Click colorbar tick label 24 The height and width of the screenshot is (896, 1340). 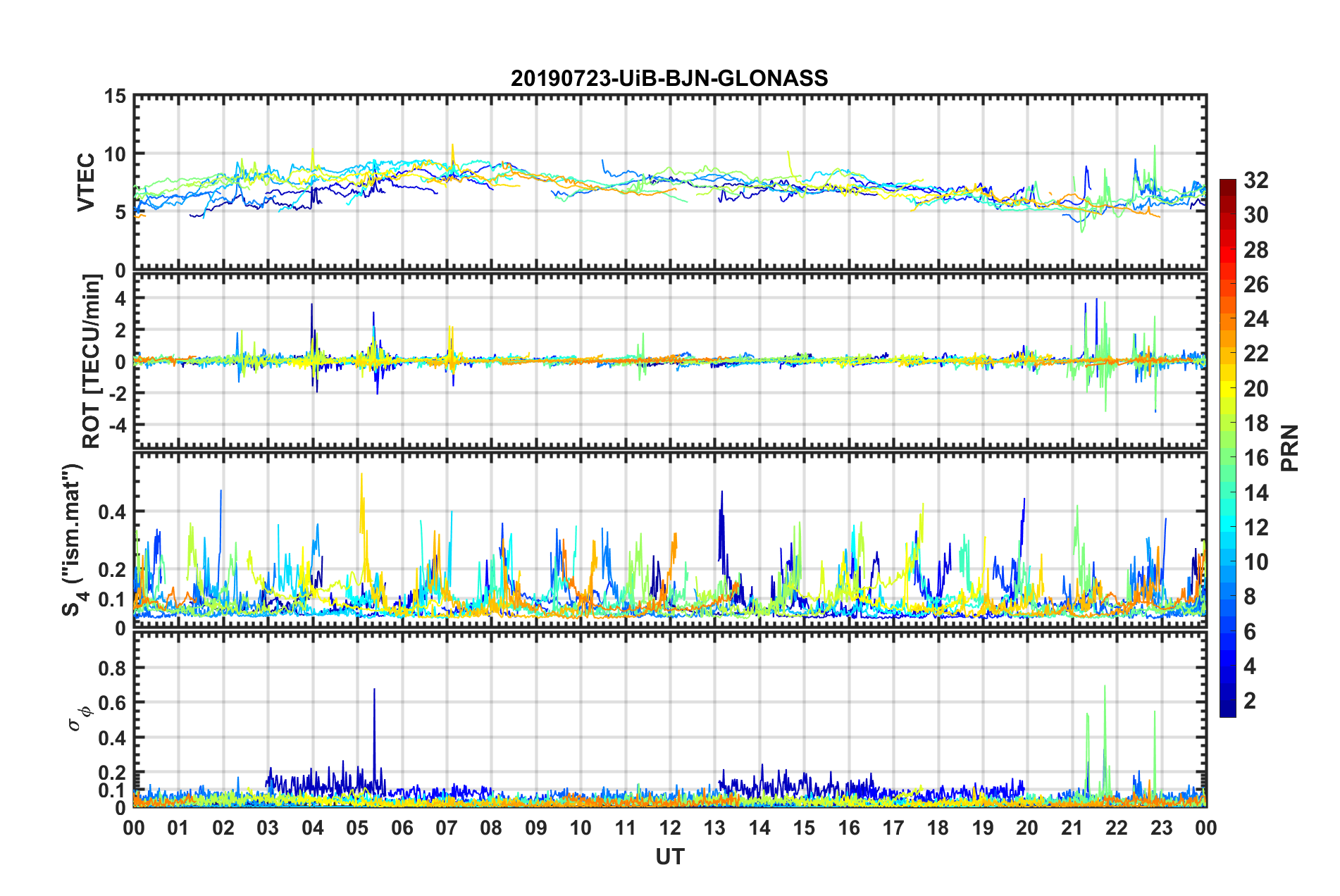click(x=1255, y=319)
